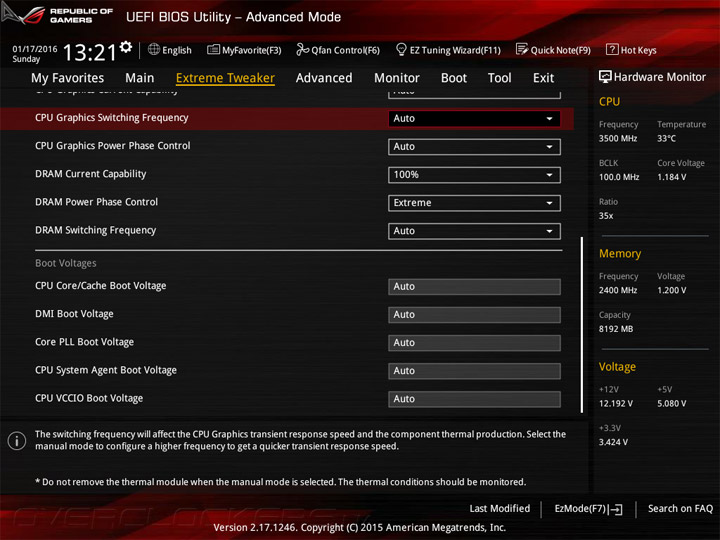720x540 pixels.
Task: Click the EZ Tuning Wizard bulb icon
Action: click(401, 49)
